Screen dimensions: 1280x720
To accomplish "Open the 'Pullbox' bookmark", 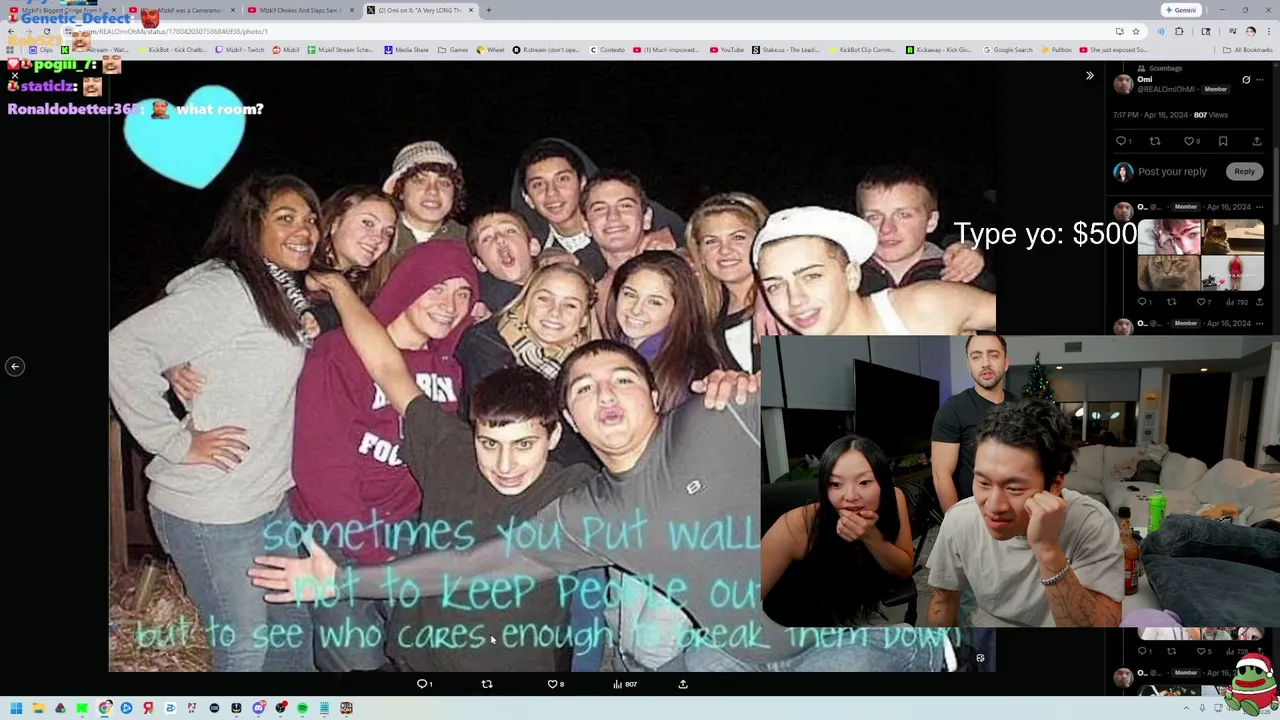I will point(1056,50).
